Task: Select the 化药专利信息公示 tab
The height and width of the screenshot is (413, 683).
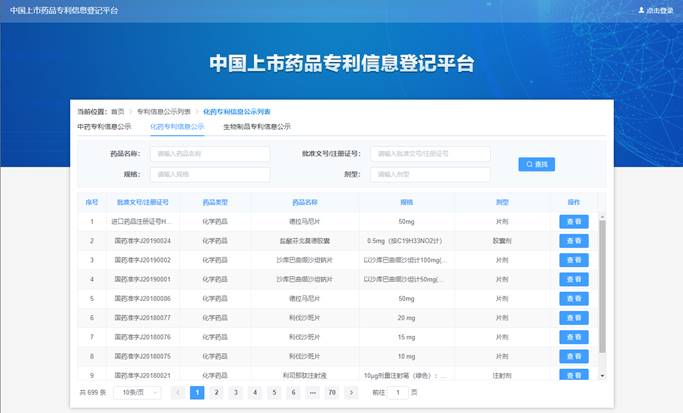Action: tap(177, 127)
